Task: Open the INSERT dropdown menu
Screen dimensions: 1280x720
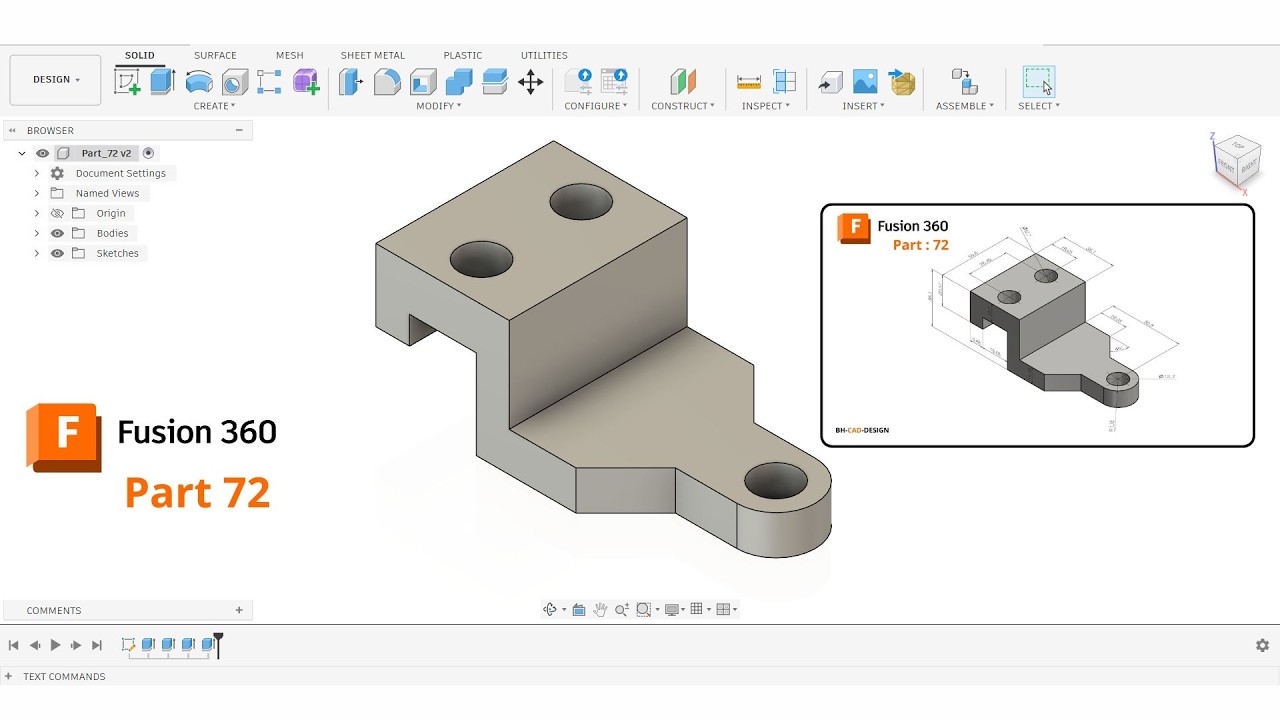Action: click(865, 106)
